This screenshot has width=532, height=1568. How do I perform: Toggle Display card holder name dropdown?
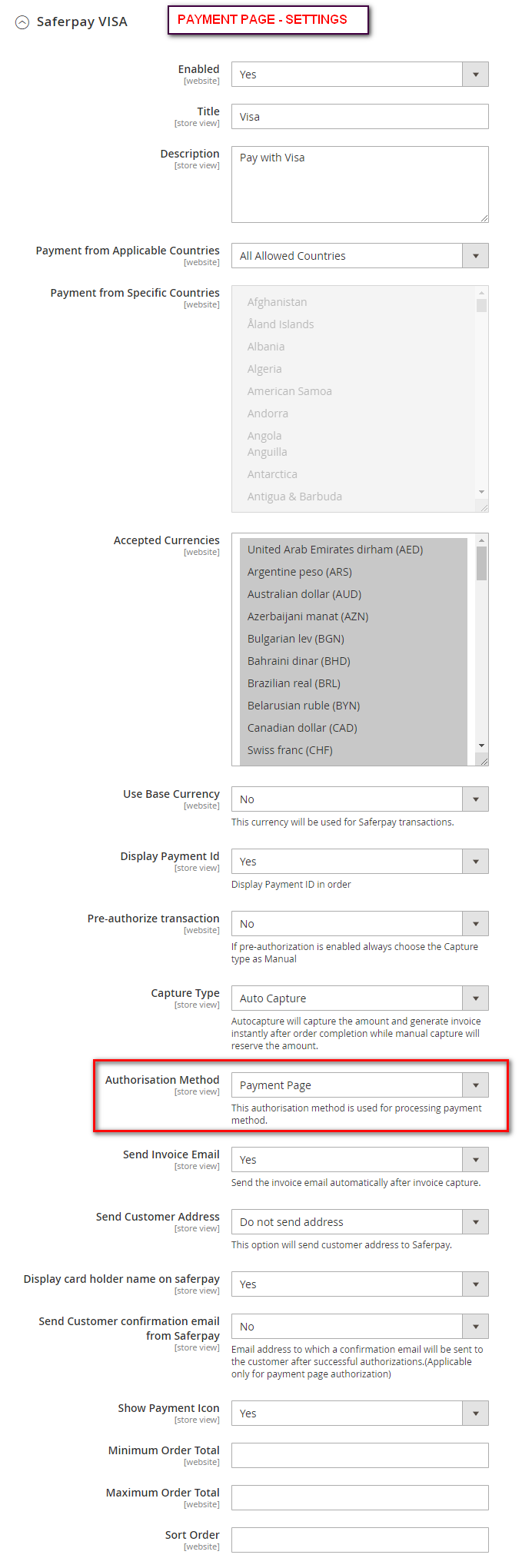[359, 1284]
